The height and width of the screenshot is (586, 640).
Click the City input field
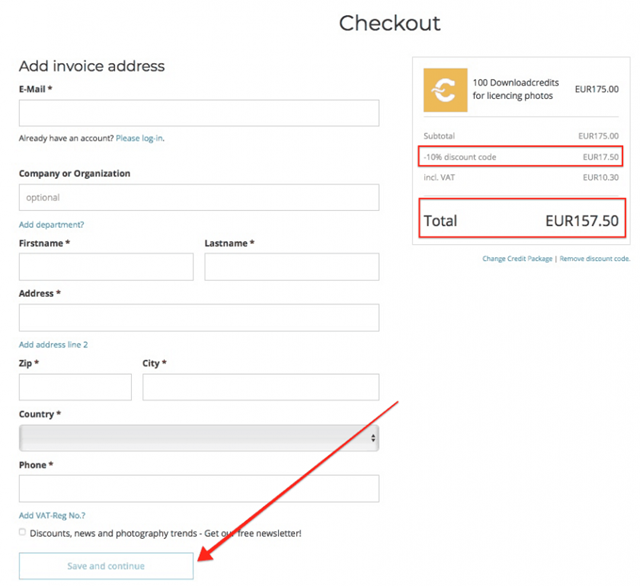tap(260, 387)
